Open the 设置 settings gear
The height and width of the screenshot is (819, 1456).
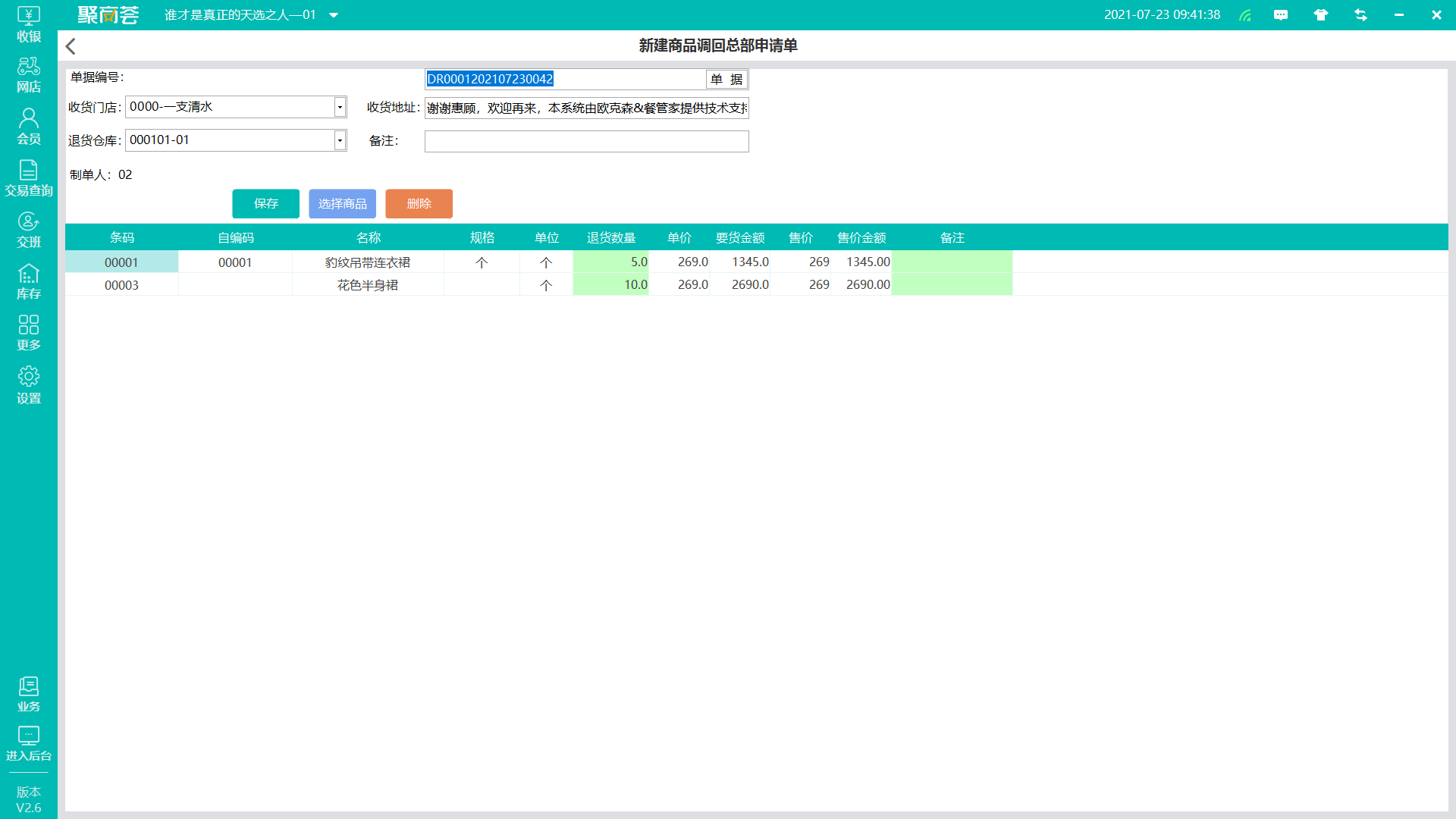click(x=29, y=386)
